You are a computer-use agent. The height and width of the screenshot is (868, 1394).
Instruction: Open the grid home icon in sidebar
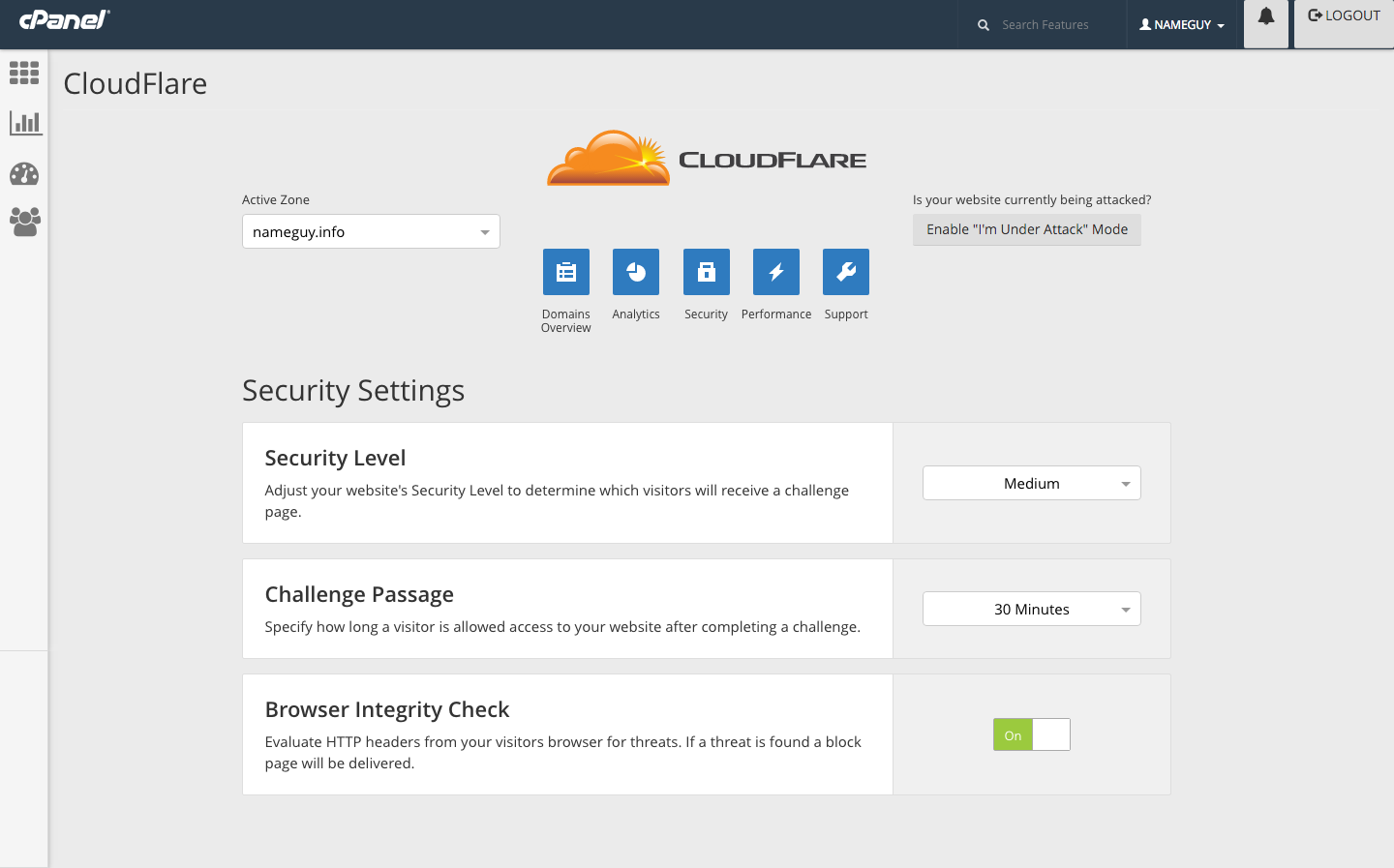pyautogui.click(x=24, y=74)
